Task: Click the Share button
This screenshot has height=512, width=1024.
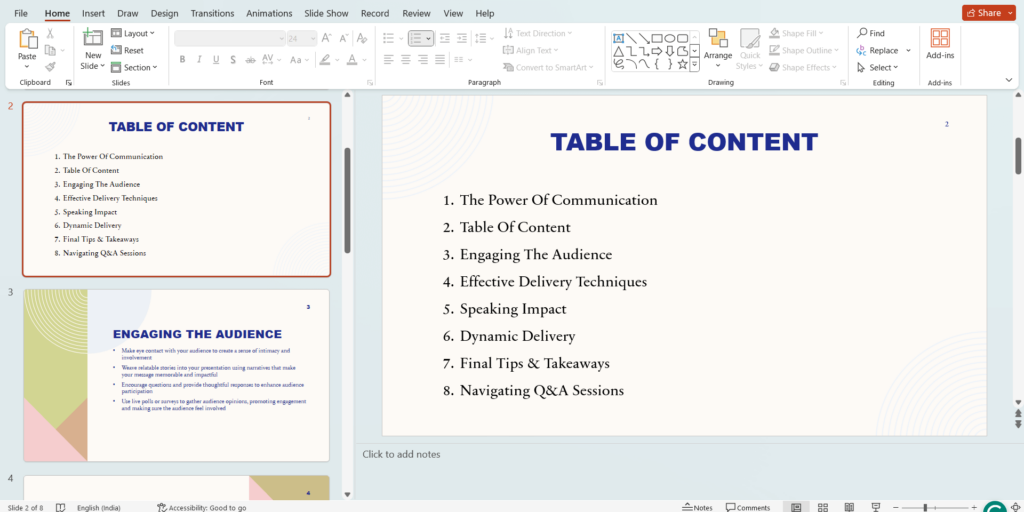Action: coord(988,13)
